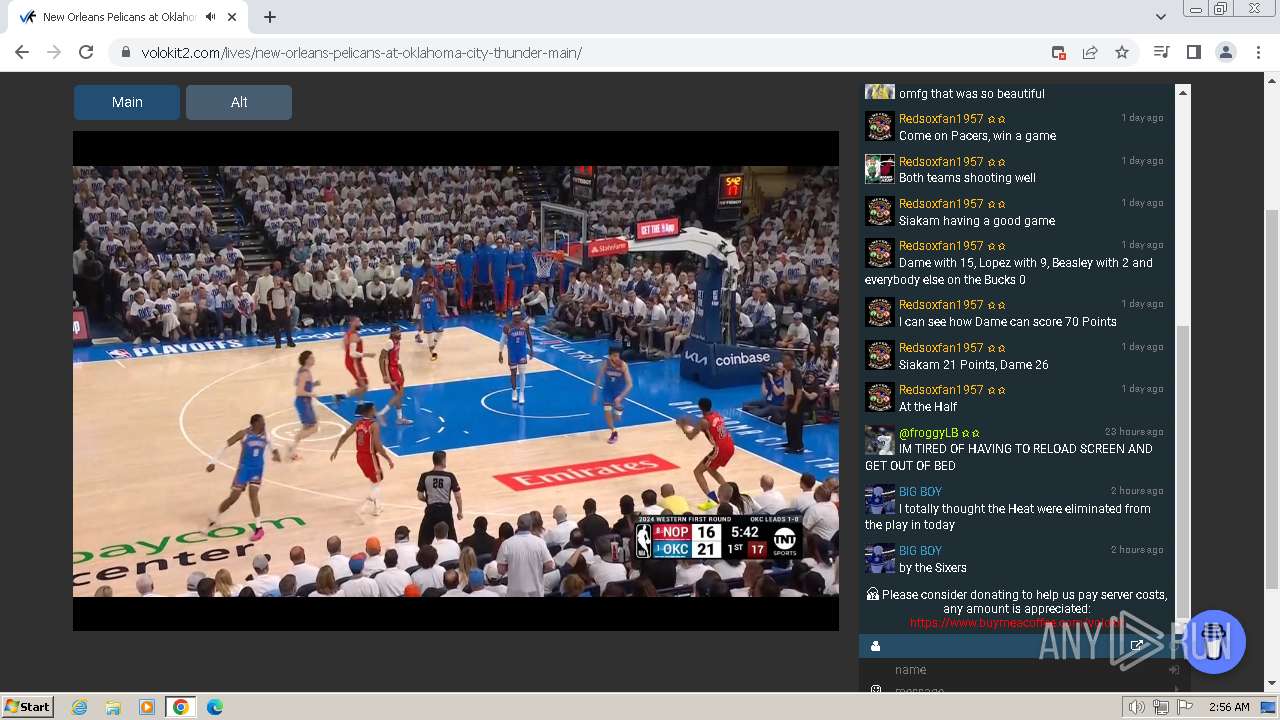The height and width of the screenshot is (720, 1280).
Task: Open the media controls icon
Action: click(1161, 52)
